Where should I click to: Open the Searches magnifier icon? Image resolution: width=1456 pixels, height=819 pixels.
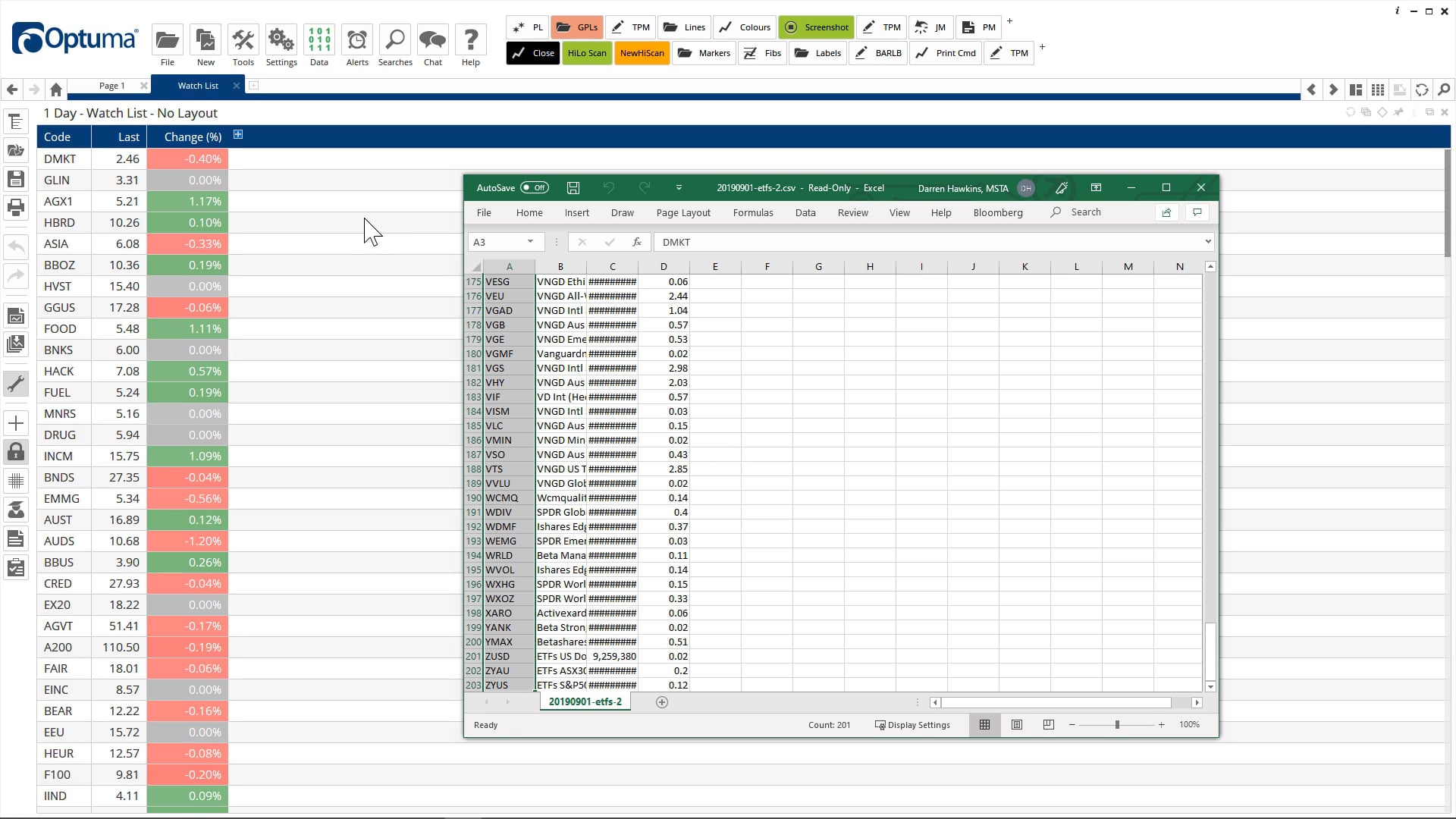pos(395,39)
